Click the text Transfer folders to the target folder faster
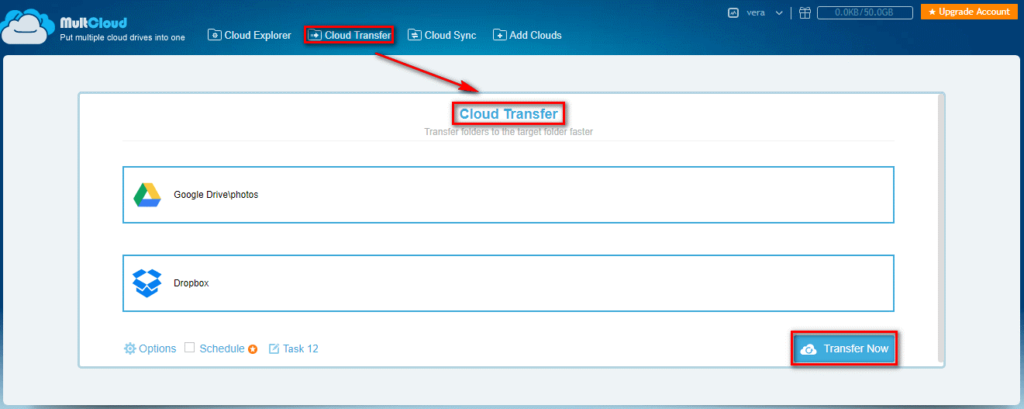The image size is (1024, 409). click(x=508, y=132)
